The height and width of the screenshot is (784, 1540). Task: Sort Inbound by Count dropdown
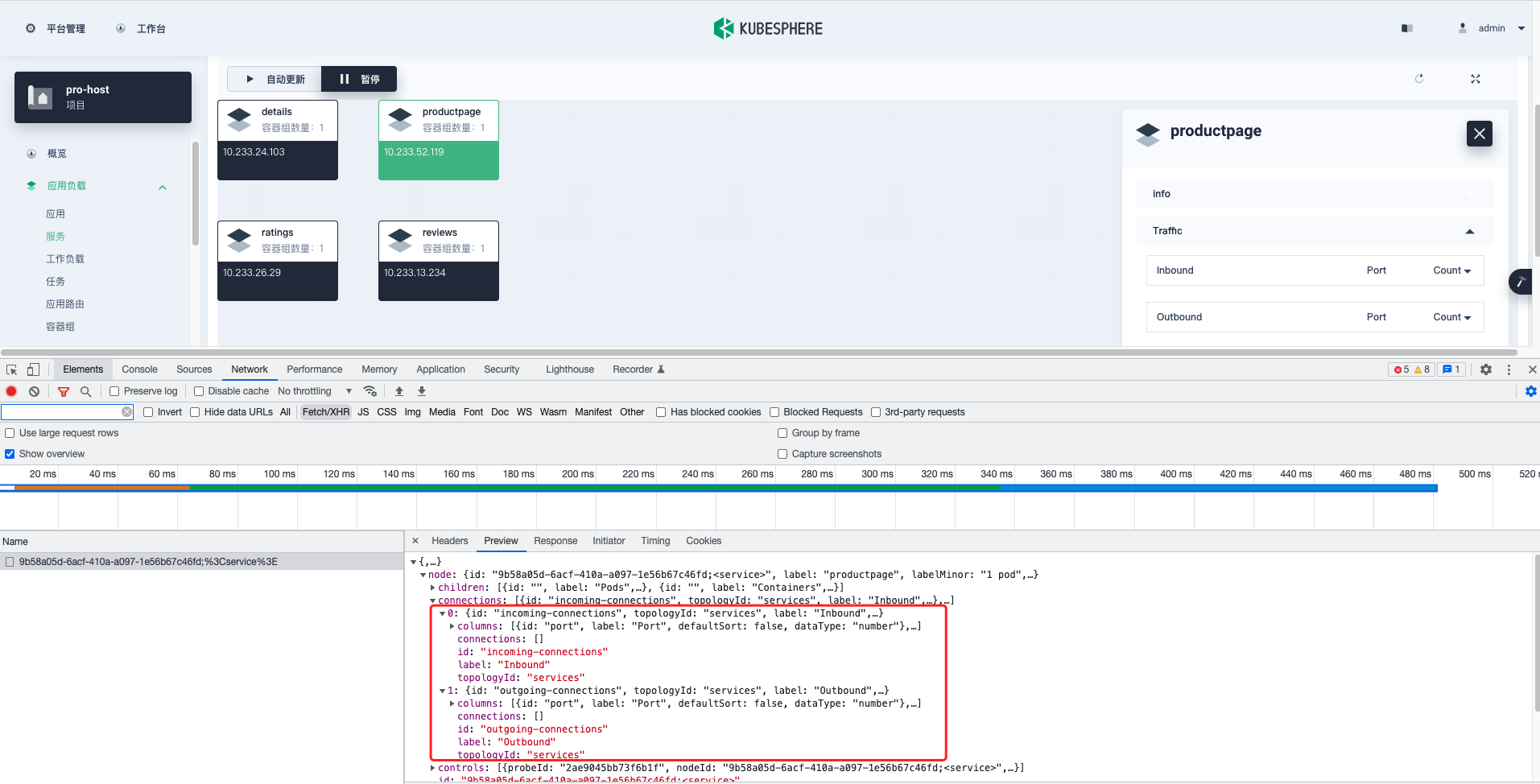pyautogui.click(x=1452, y=270)
